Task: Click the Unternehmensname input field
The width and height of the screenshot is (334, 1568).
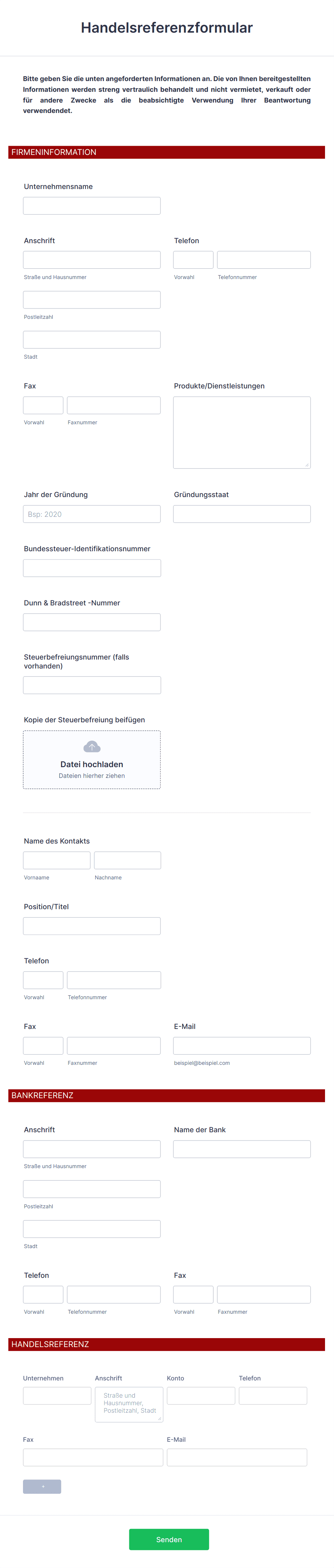Action: (92, 206)
